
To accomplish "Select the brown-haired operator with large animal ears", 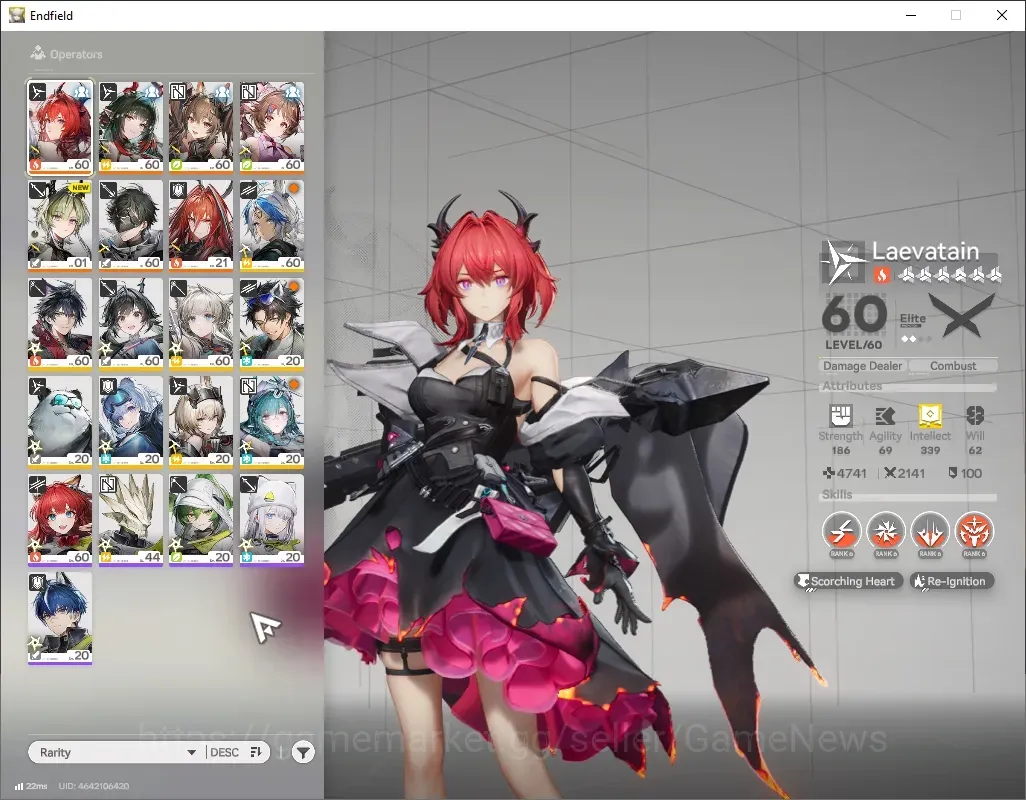I will tap(201, 128).
